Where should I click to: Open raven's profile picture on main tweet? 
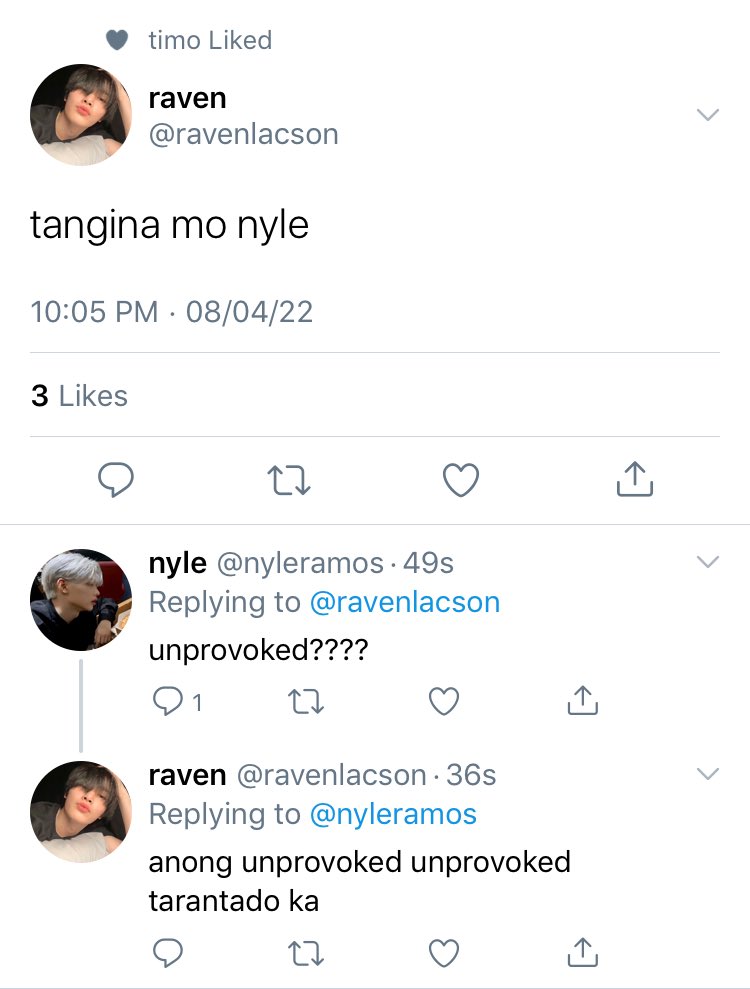[81, 115]
